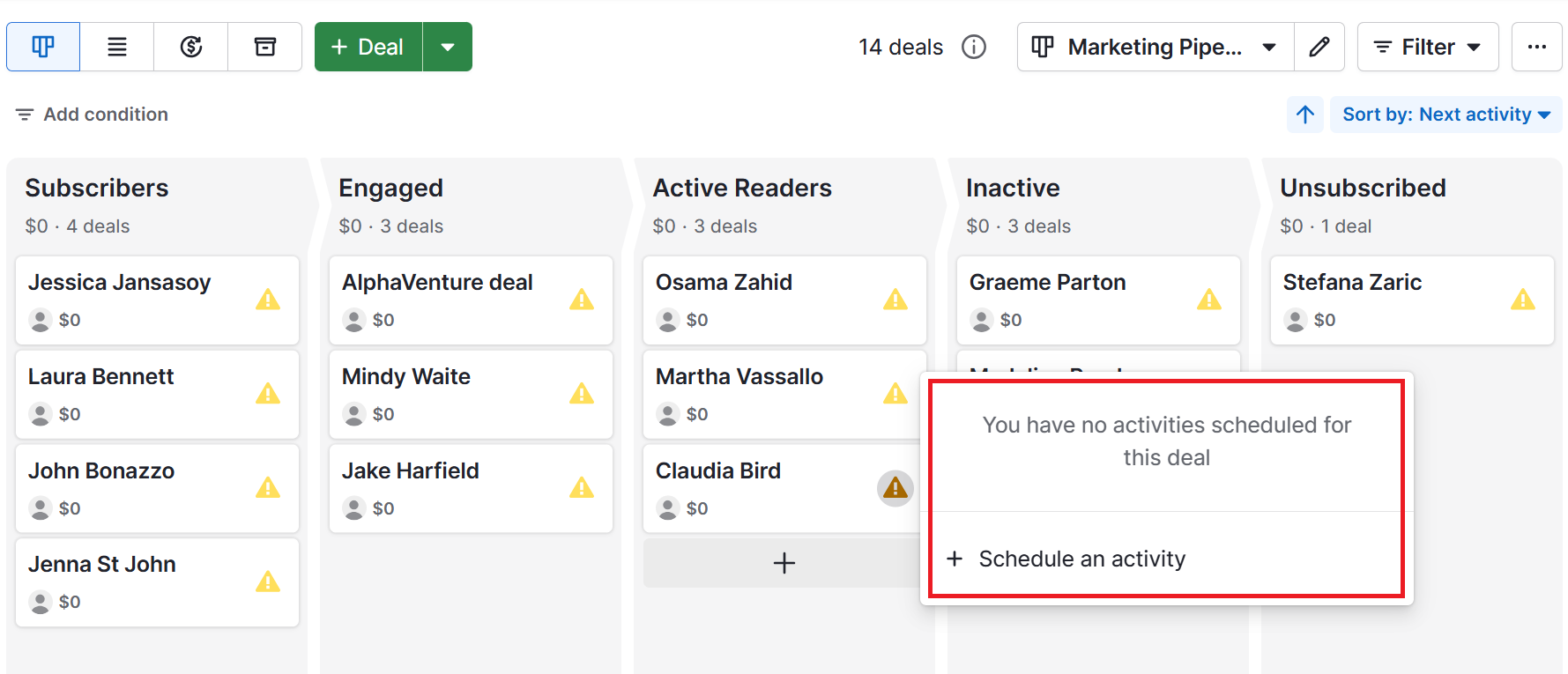Click the green Deal button

[x=368, y=46]
